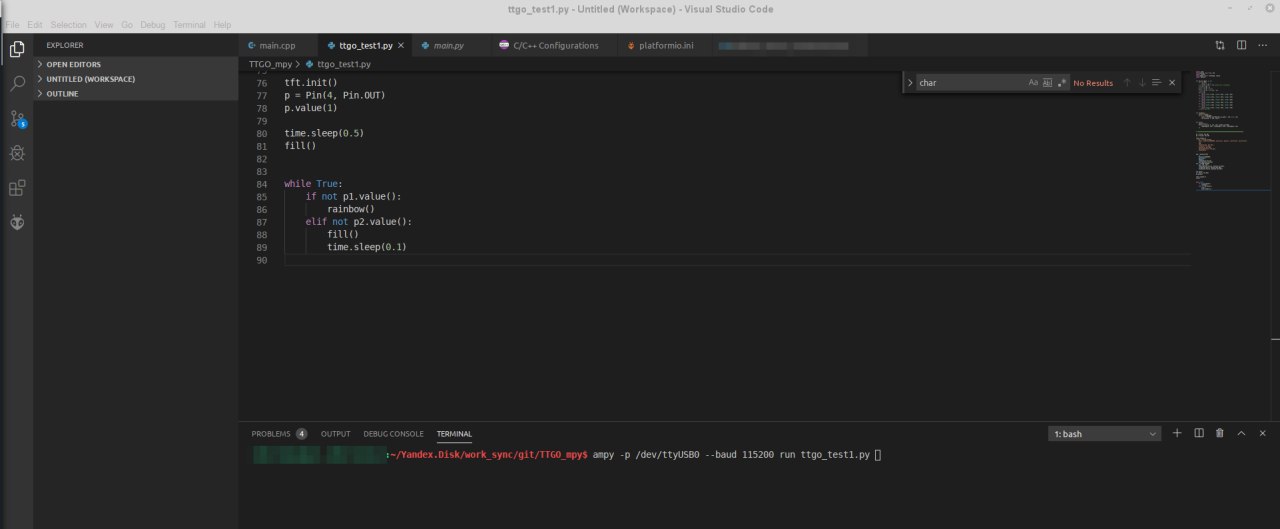
Task: Toggle Use Regular Expression in find widget
Action: click(x=1062, y=83)
